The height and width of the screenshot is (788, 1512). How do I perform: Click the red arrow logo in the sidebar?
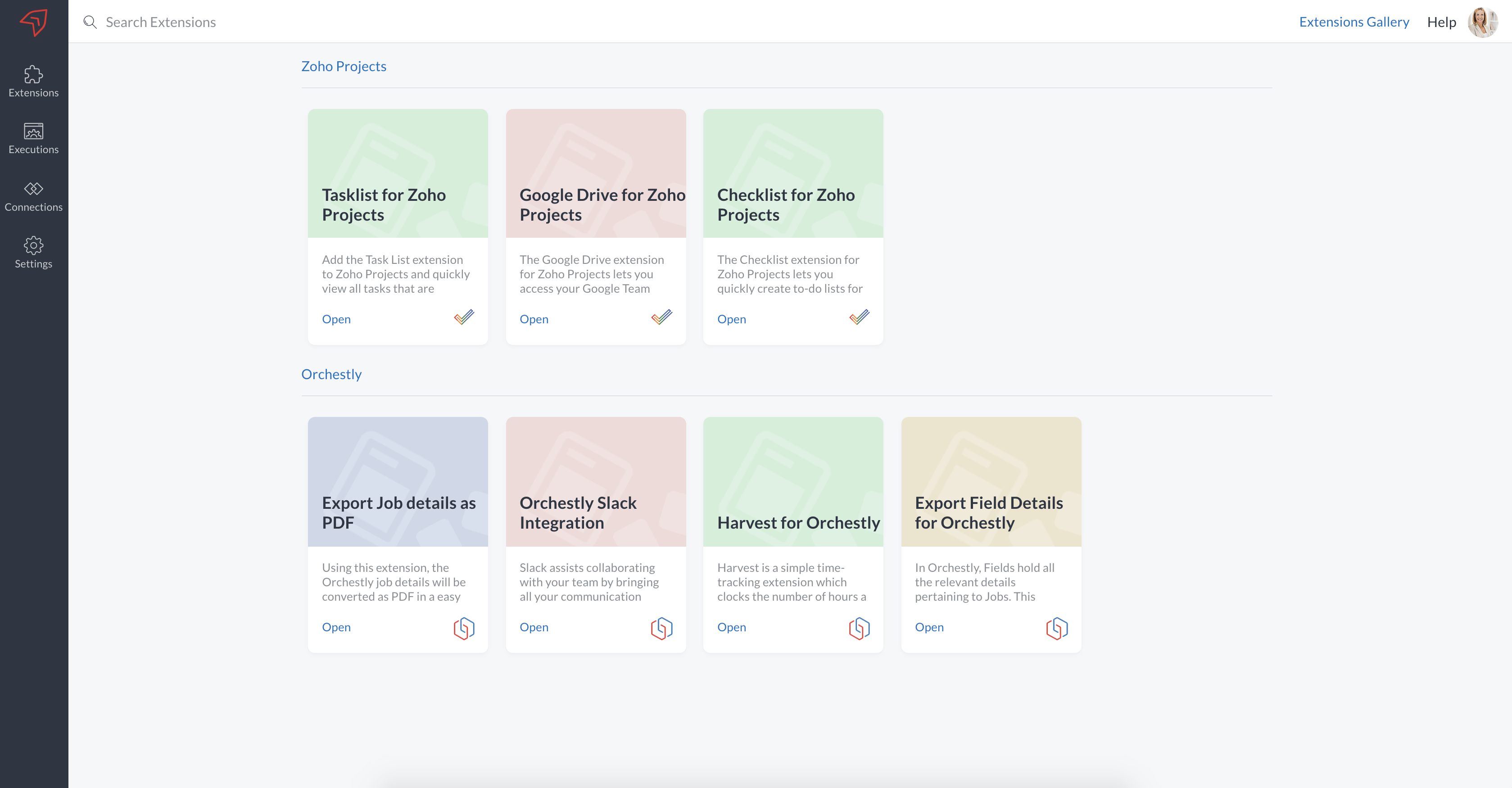tap(33, 23)
